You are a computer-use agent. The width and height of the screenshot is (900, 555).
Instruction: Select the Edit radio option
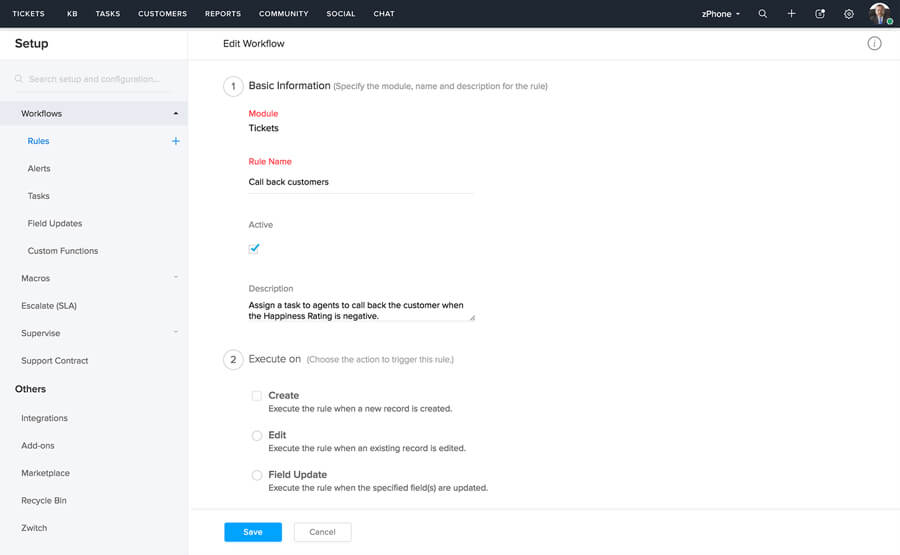257,436
